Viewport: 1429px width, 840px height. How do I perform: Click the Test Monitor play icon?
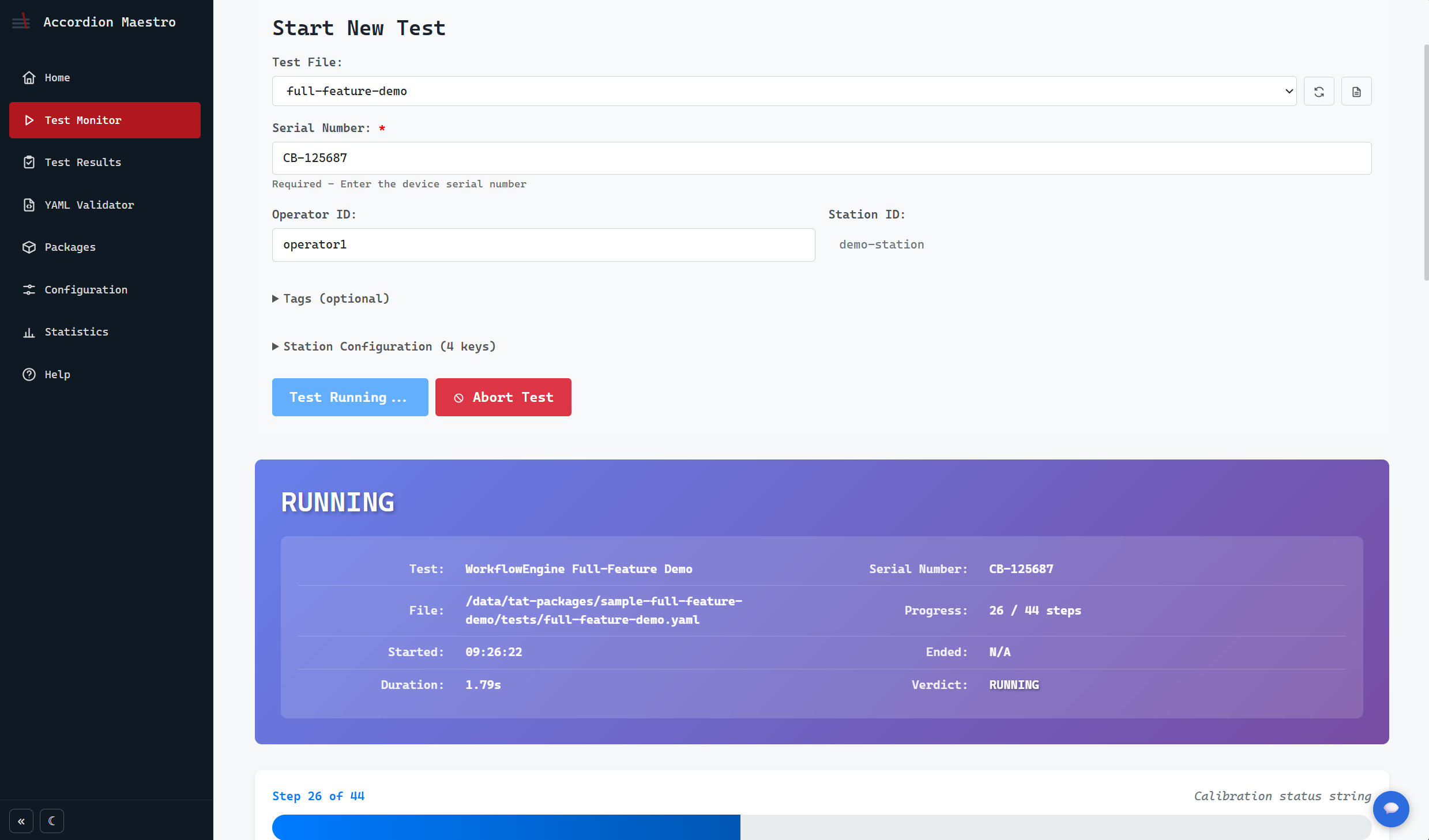[29, 120]
